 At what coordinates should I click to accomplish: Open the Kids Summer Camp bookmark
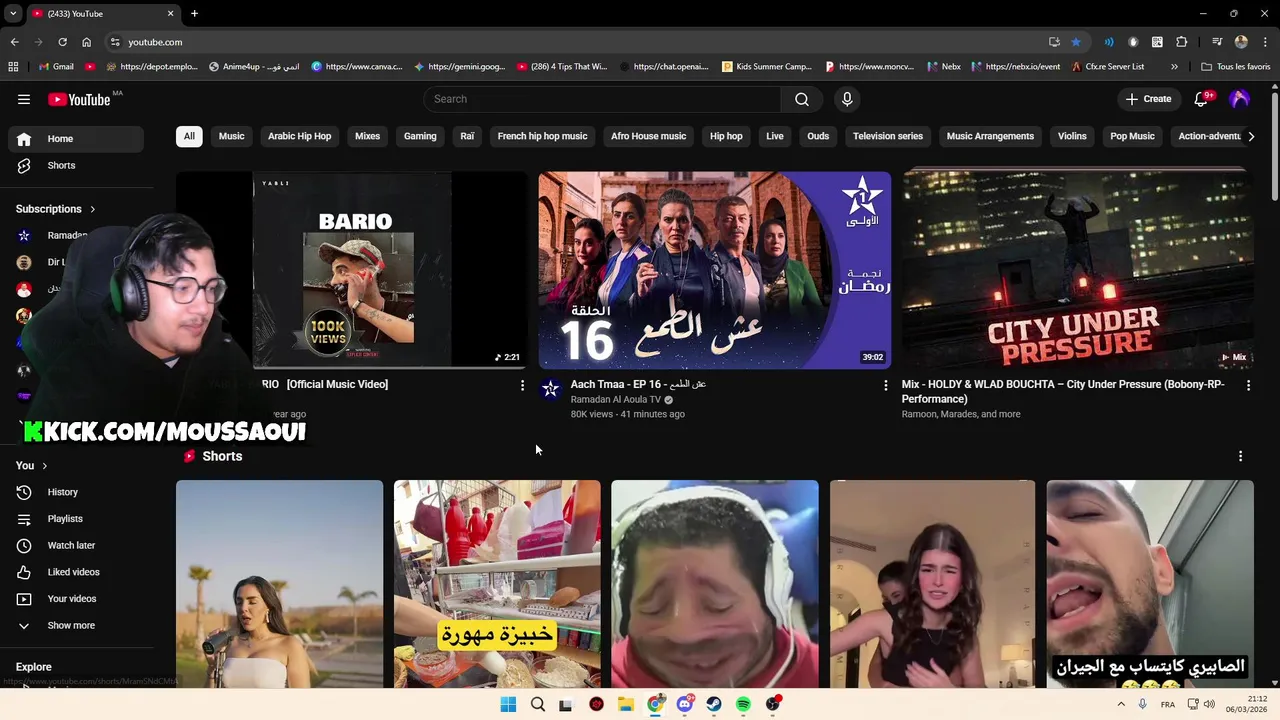point(767,67)
